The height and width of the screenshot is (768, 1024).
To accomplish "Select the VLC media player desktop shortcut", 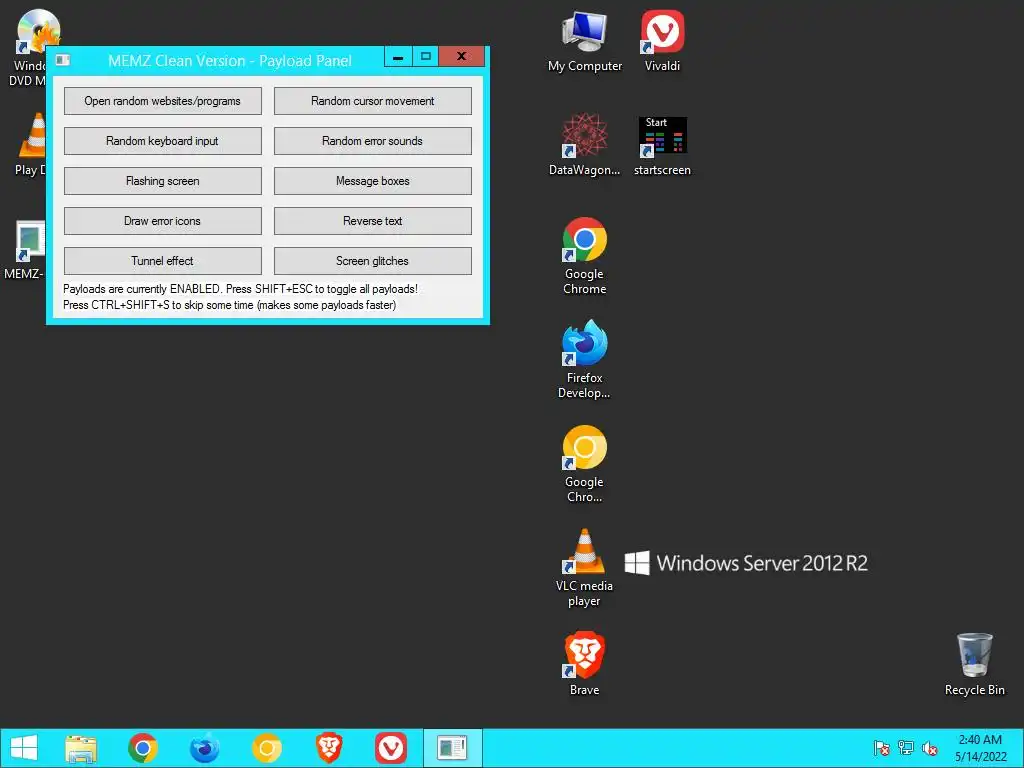I will 584,568.
